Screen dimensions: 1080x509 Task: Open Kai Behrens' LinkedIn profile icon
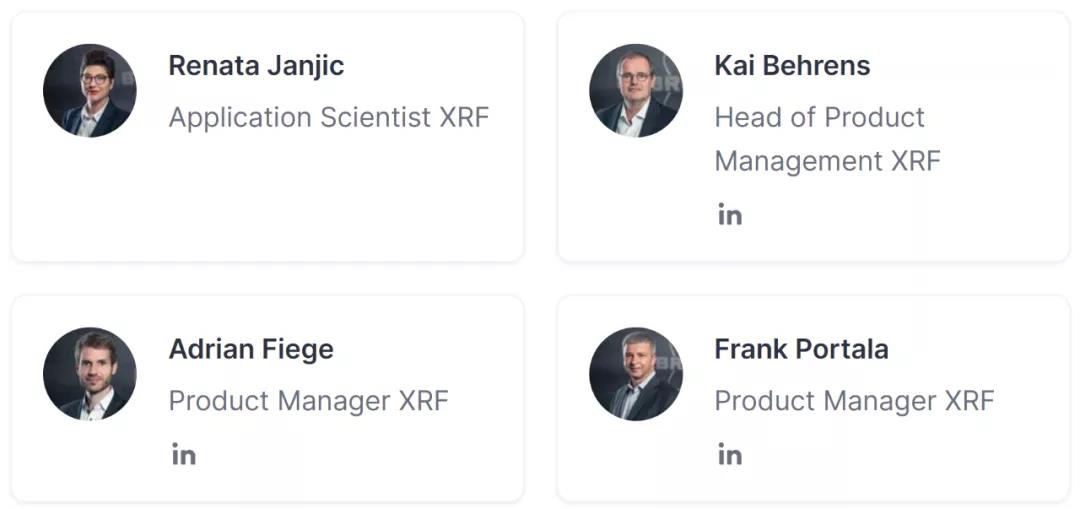tap(729, 215)
